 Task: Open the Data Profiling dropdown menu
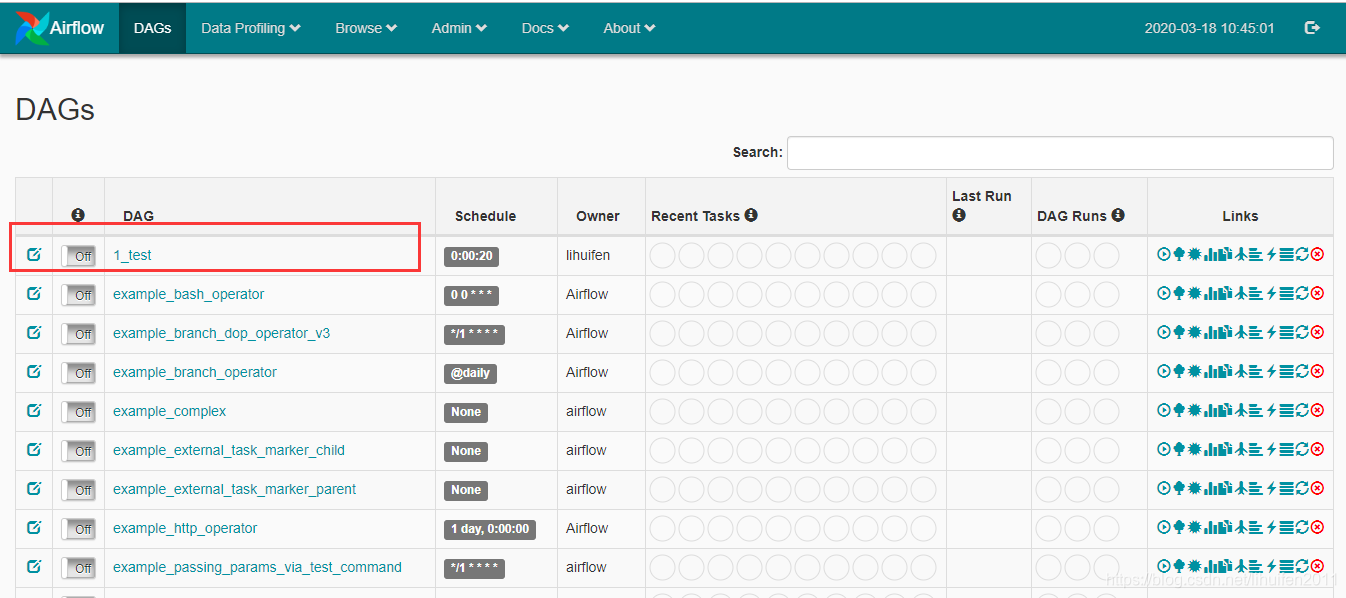click(251, 28)
